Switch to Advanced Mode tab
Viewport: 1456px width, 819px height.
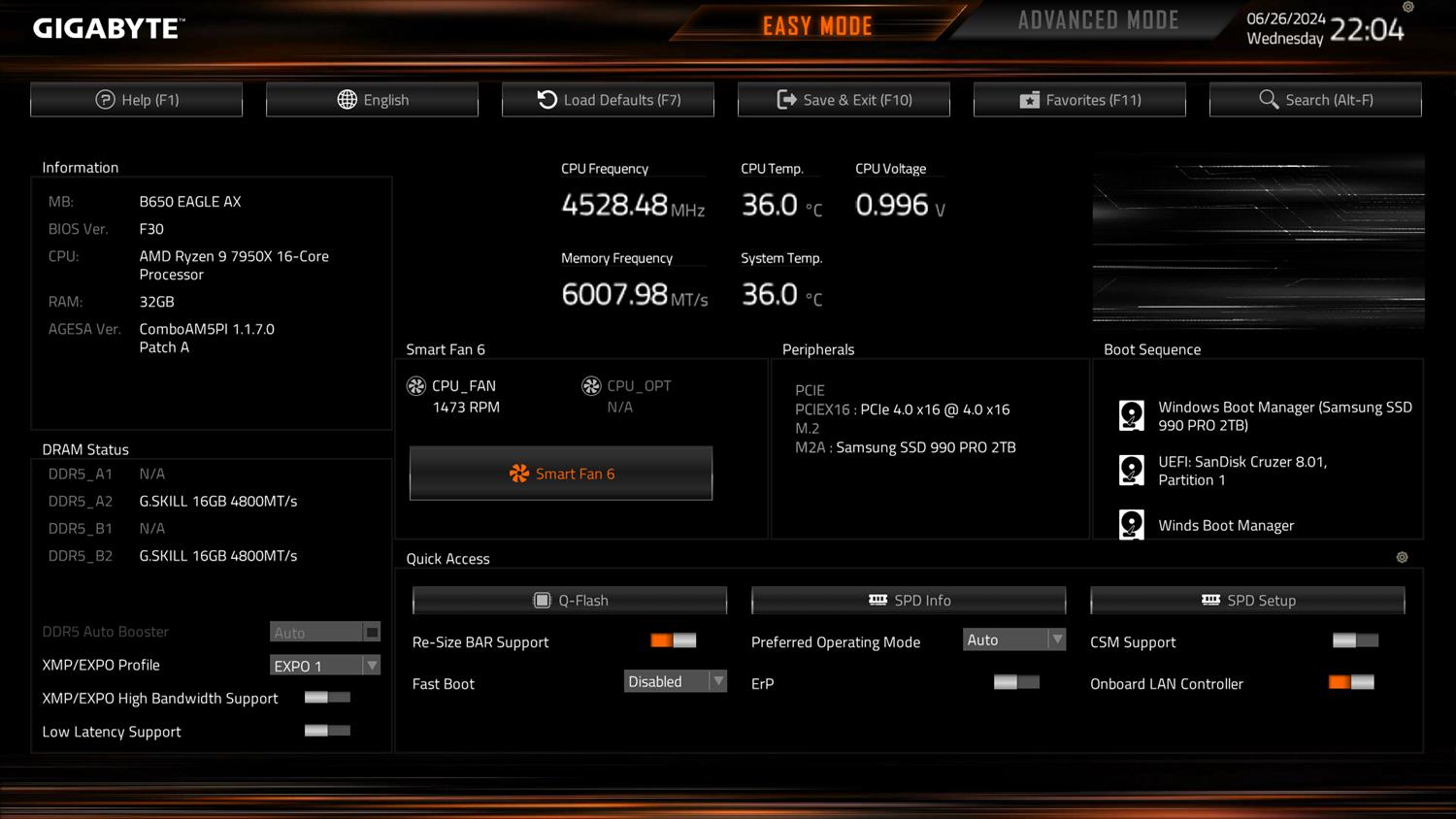click(x=1098, y=21)
